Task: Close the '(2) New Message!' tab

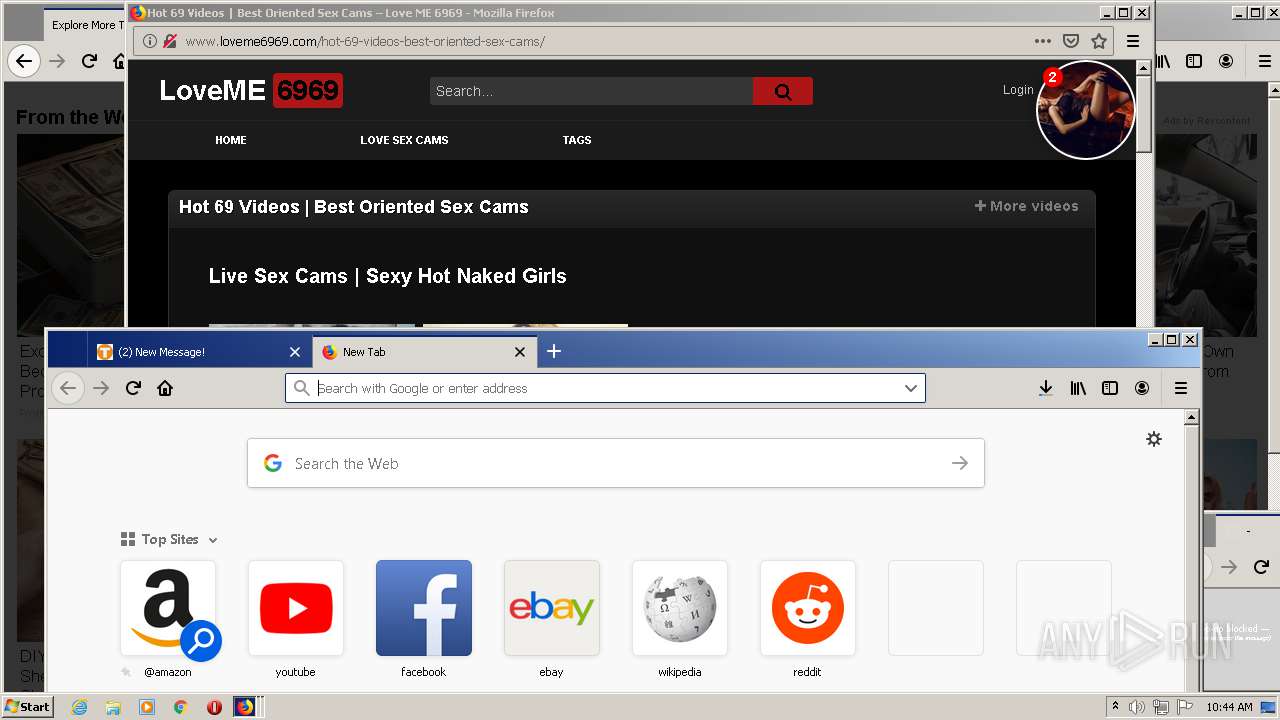Action: (295, 352)
